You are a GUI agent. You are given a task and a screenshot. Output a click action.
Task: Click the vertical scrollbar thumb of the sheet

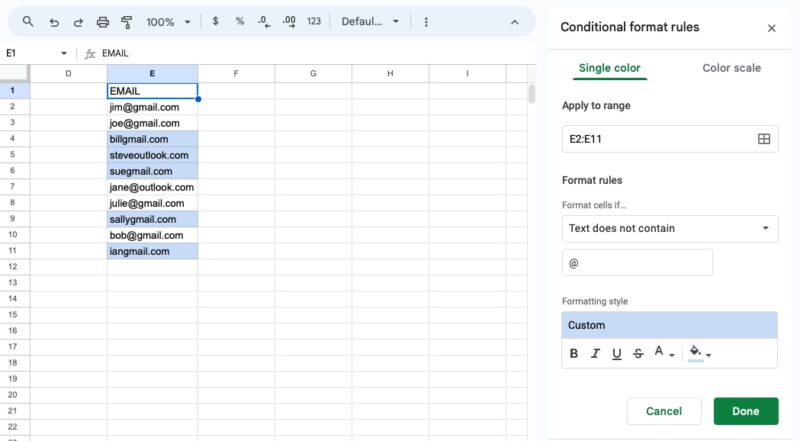click(x=532, y=94)
